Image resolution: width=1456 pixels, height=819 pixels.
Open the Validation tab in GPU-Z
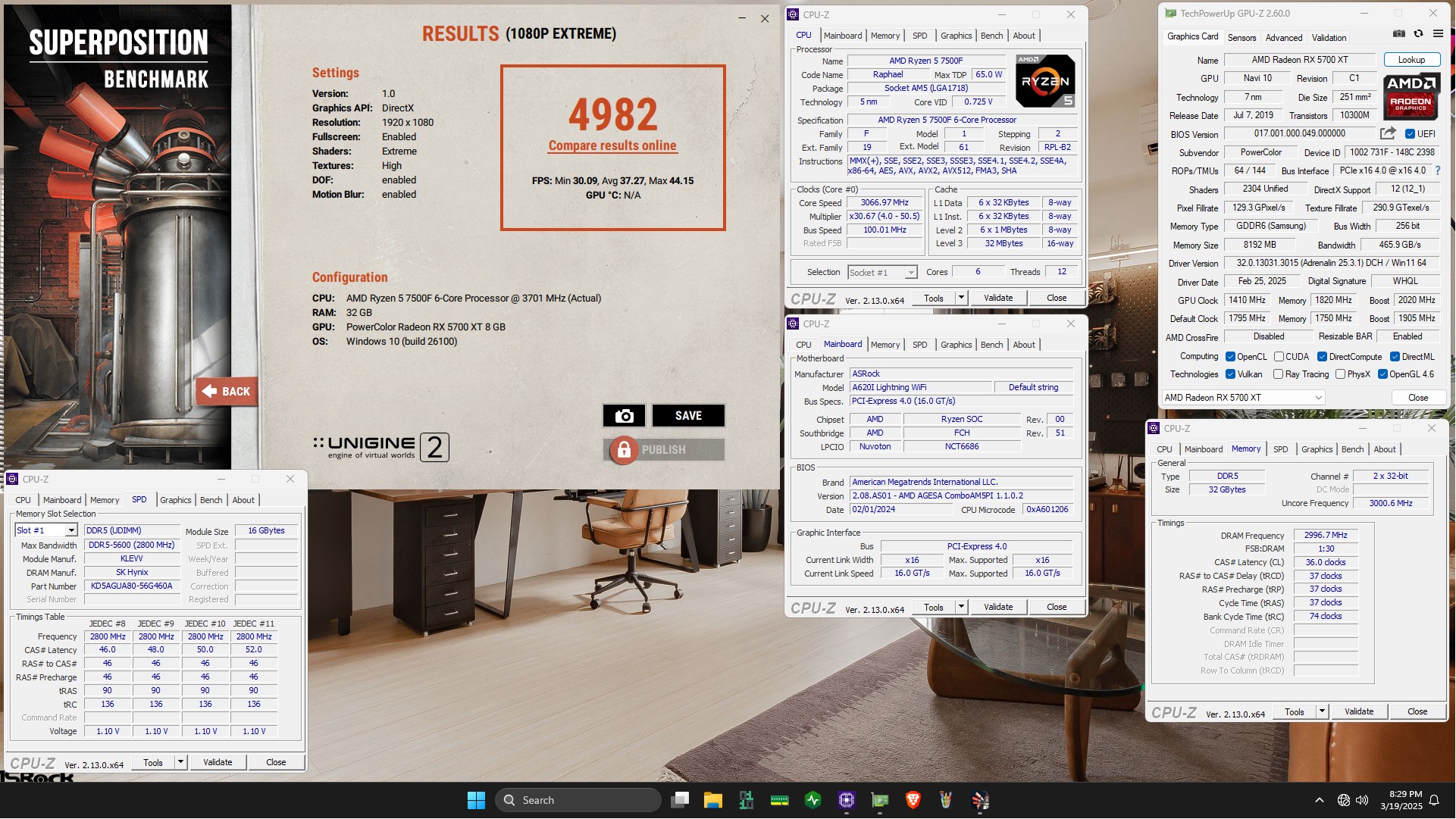(1329, 37)
